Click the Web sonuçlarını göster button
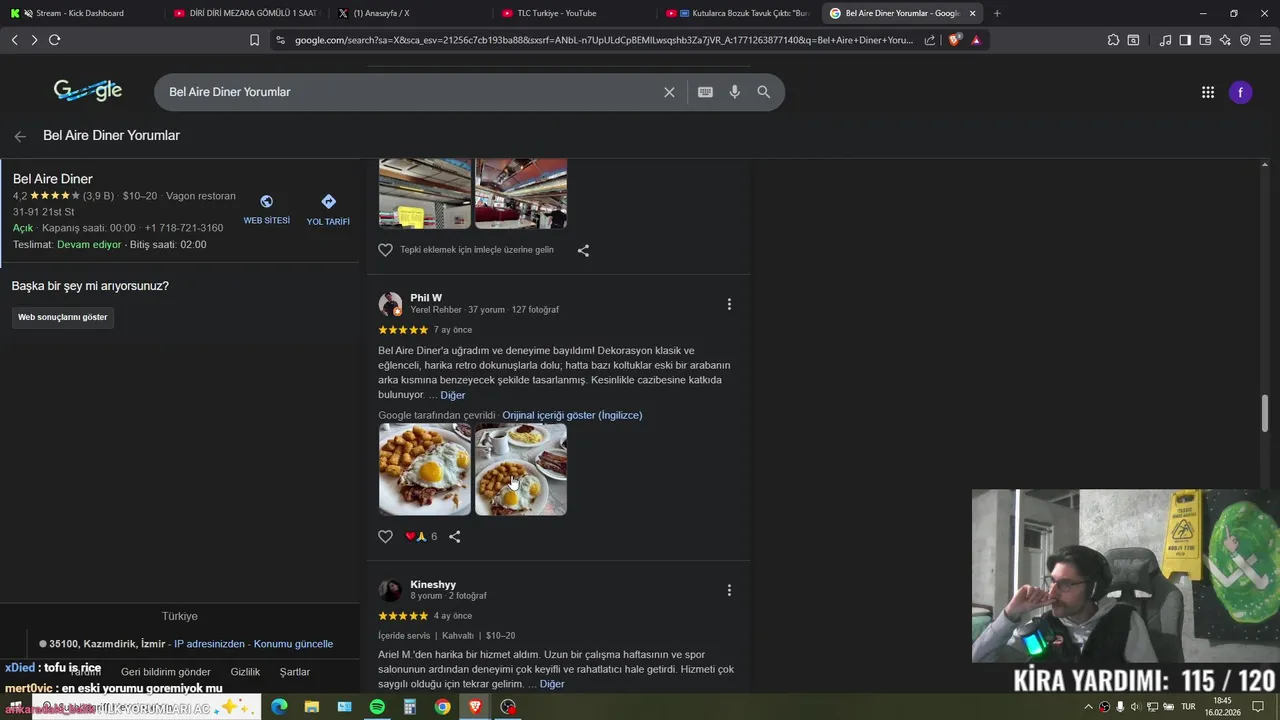The image size is (1280, 720). [x=62, y=317]
